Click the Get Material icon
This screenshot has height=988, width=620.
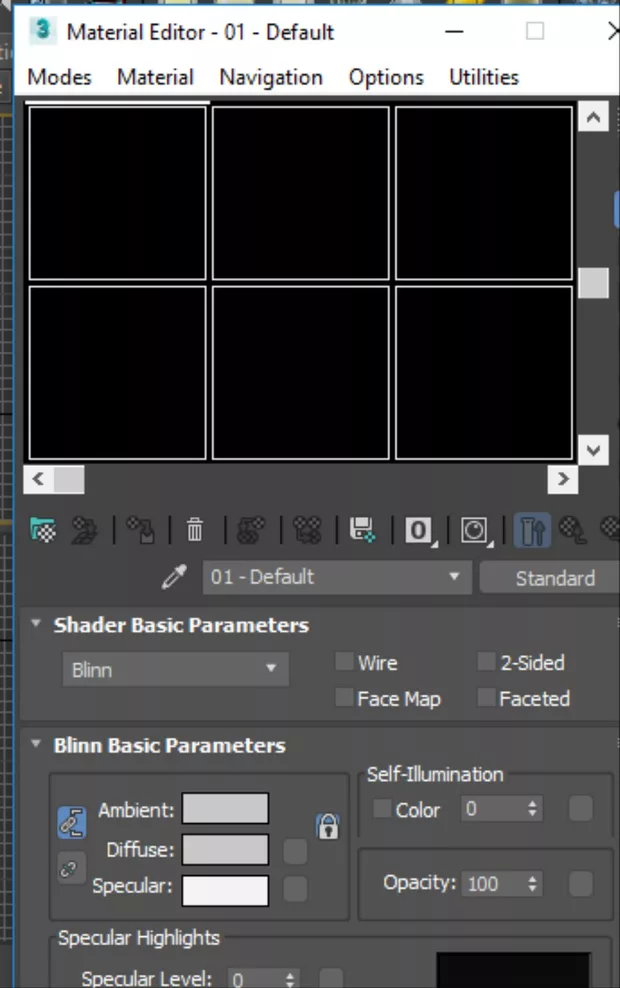tap(43, 529)
